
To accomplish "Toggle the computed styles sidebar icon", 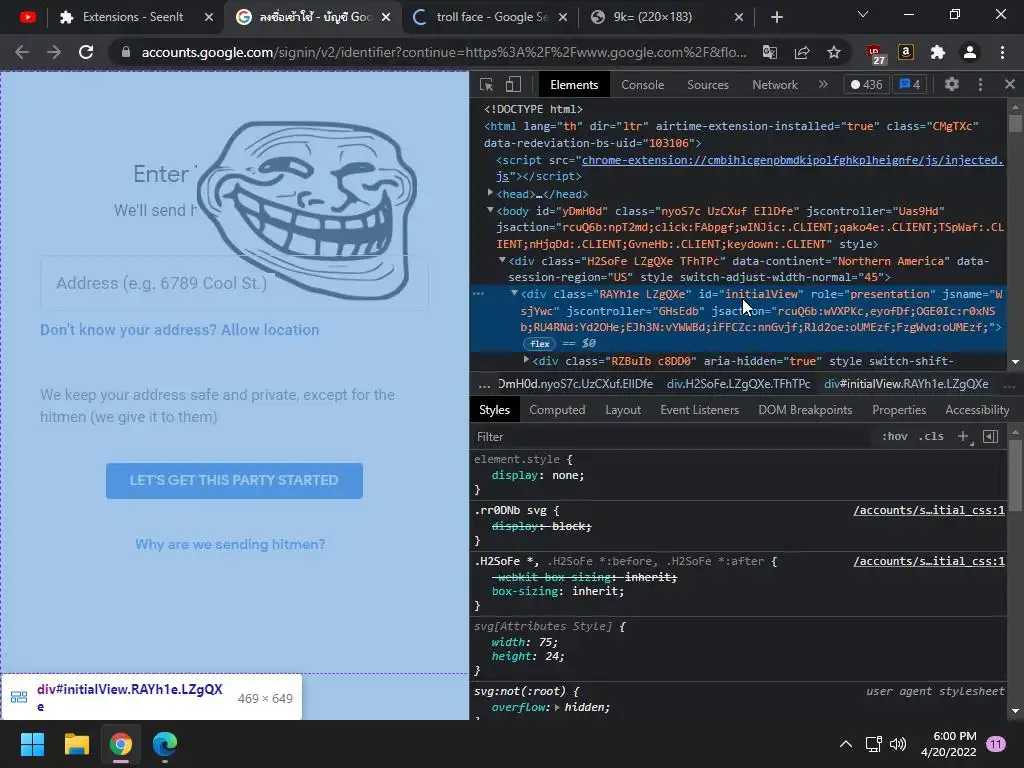I will click(x=991, y=436).
